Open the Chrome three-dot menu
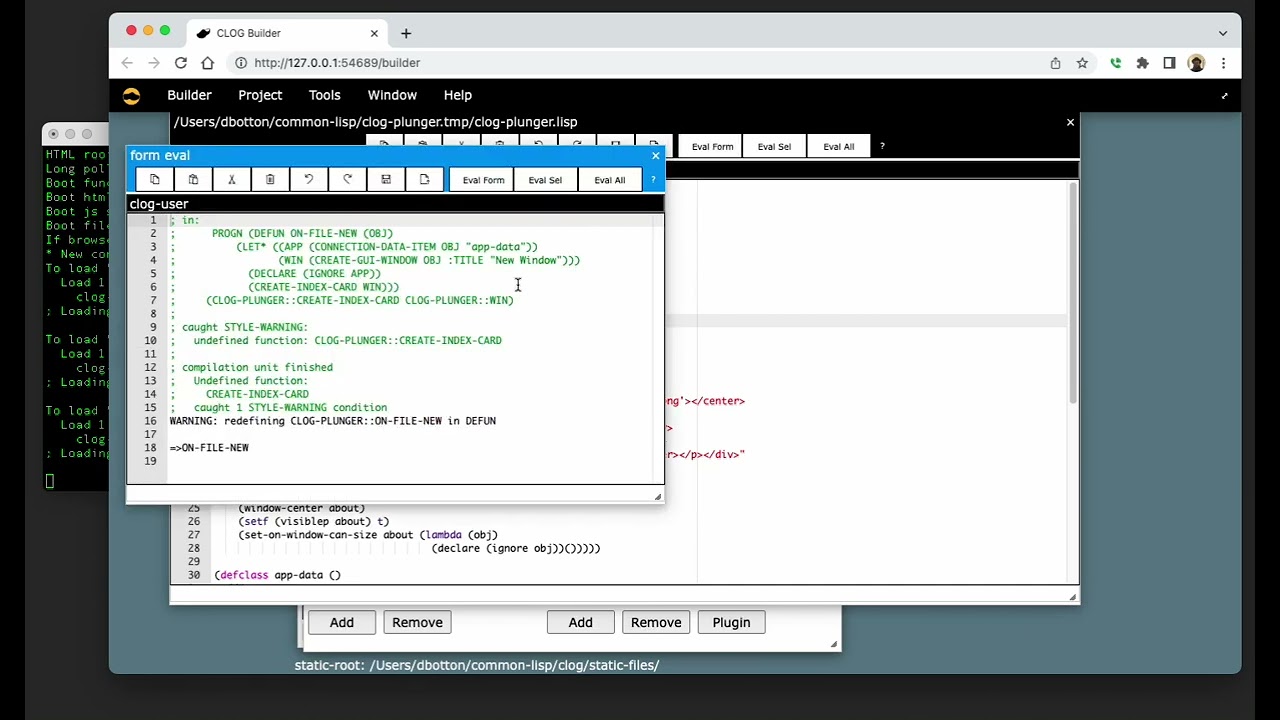The height and width of the screenshot is (720, 1280). click(1223, 63)
